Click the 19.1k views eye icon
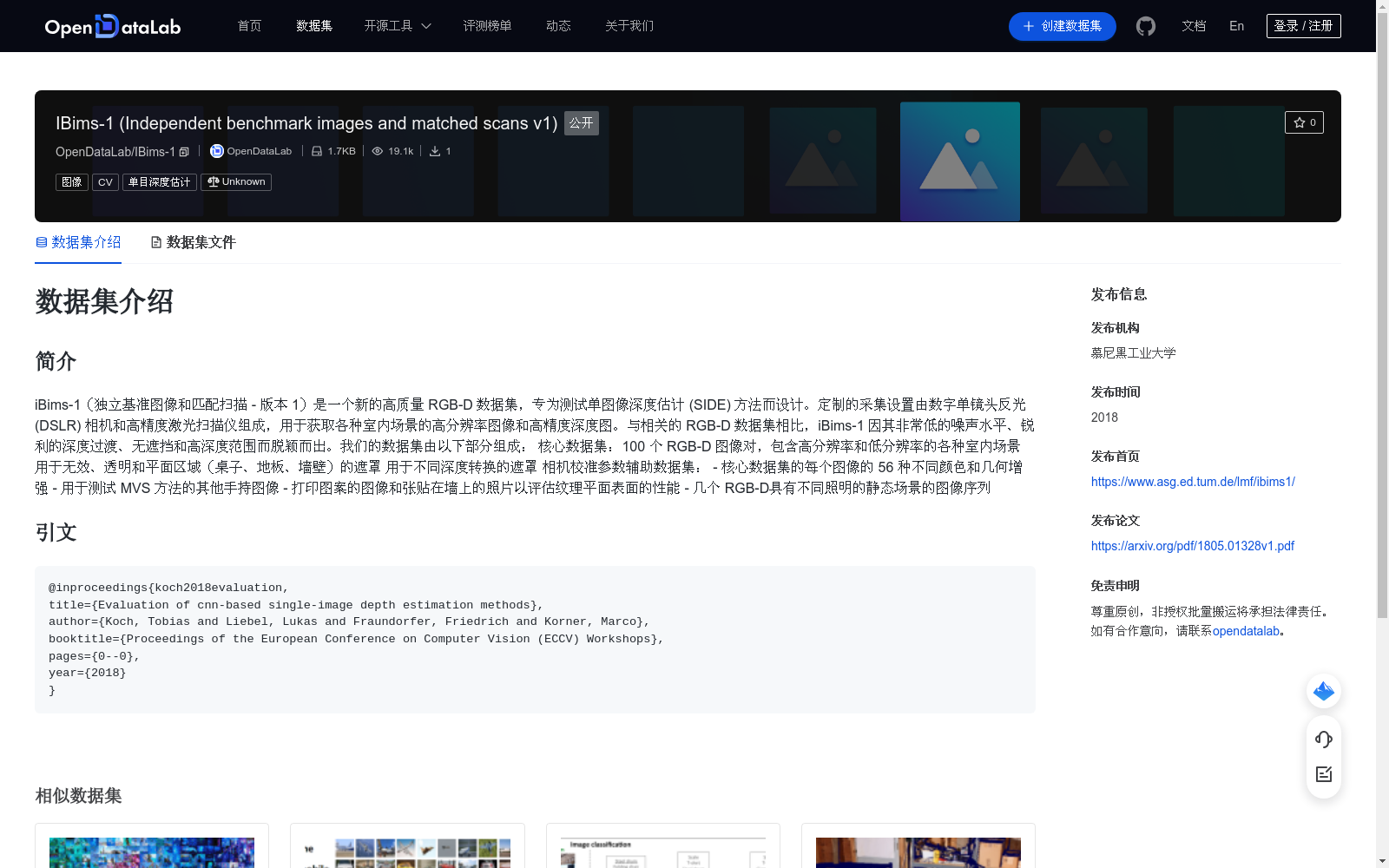Viewport: 1389px width, 868px height. pyautogui.click(x=378, y=151)
